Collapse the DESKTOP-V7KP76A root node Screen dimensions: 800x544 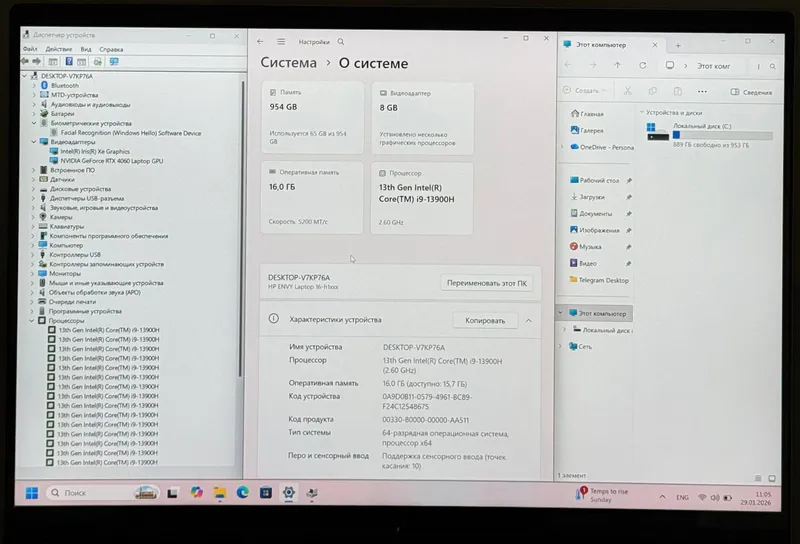[24, 76]
